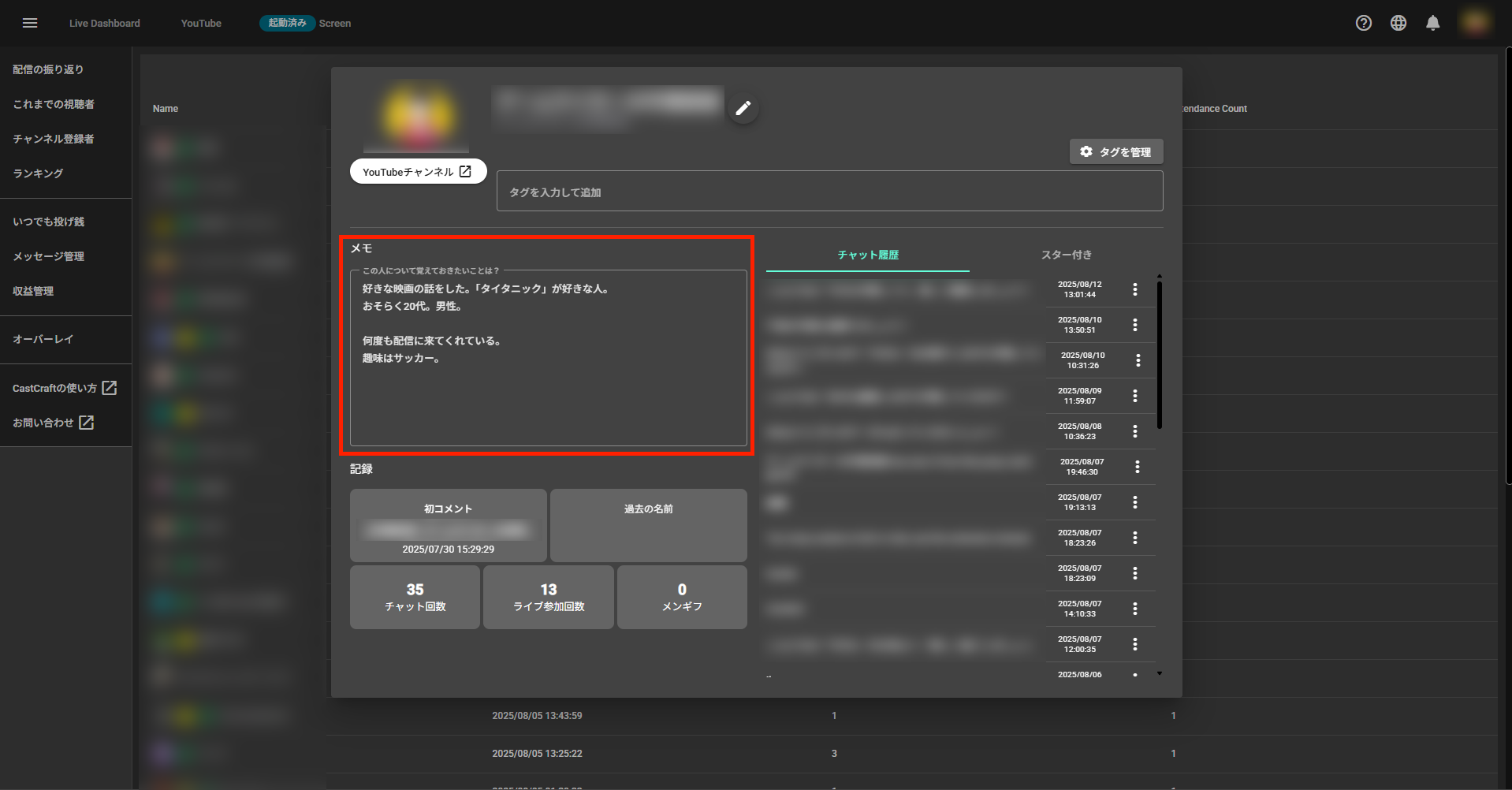Click the 2025/08/05 13:25:22 table cell
The height and width of the screenshot is (790, 1512).
(x=537, y=754)
